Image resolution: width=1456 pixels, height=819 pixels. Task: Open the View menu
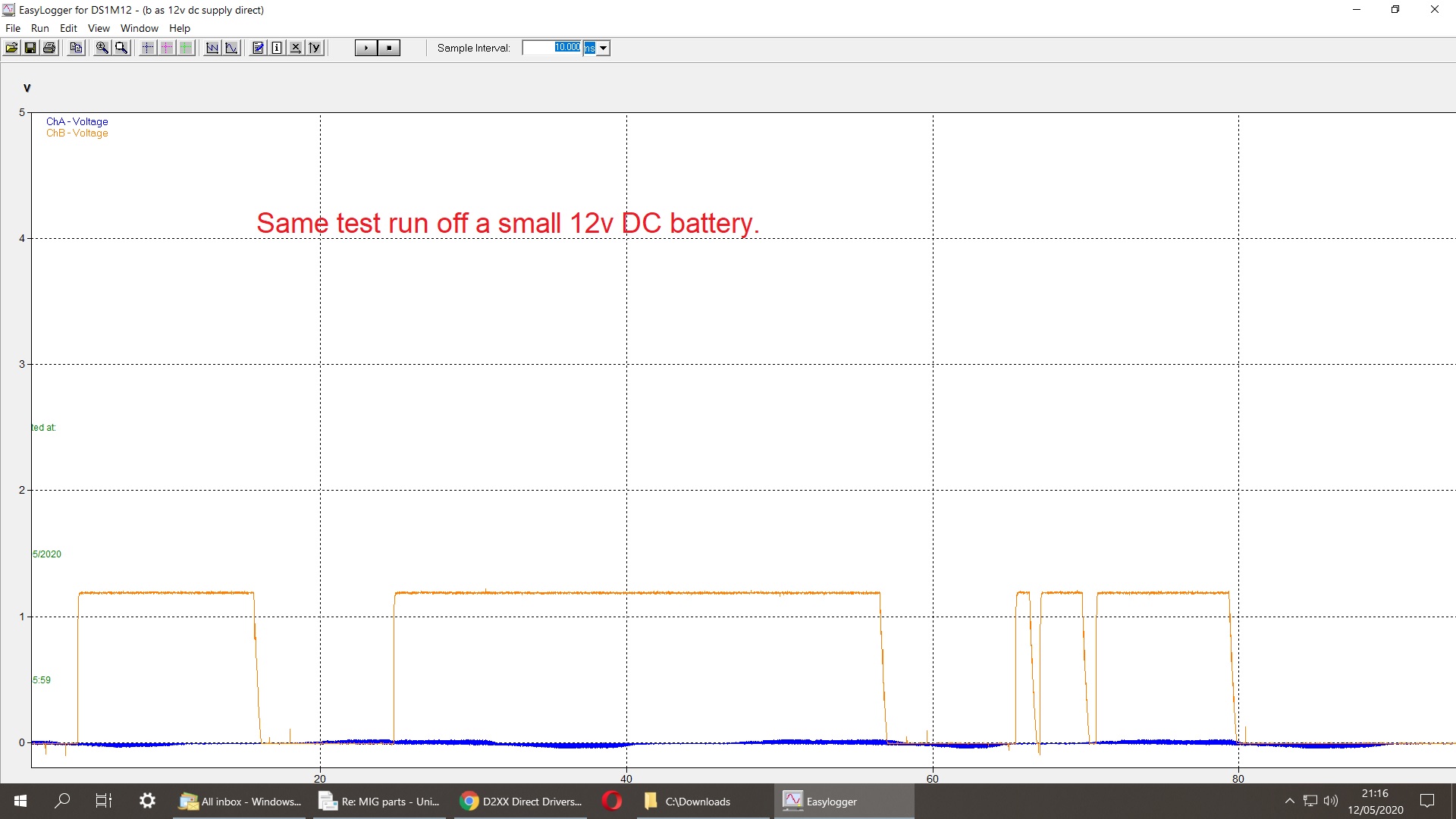(98, 28)
